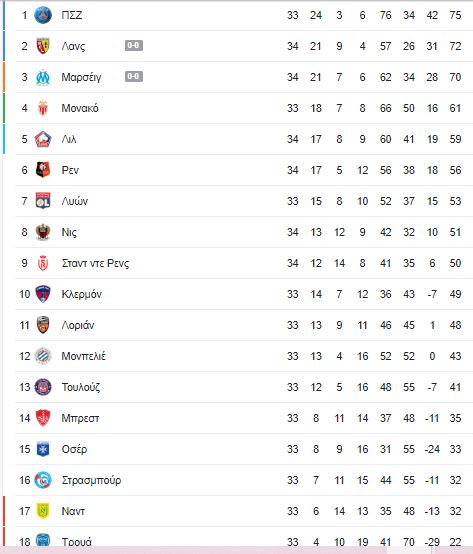This screenshot has height=554, width=473.
Task: Select the Μονακό club badge
Action: (43, 108)
